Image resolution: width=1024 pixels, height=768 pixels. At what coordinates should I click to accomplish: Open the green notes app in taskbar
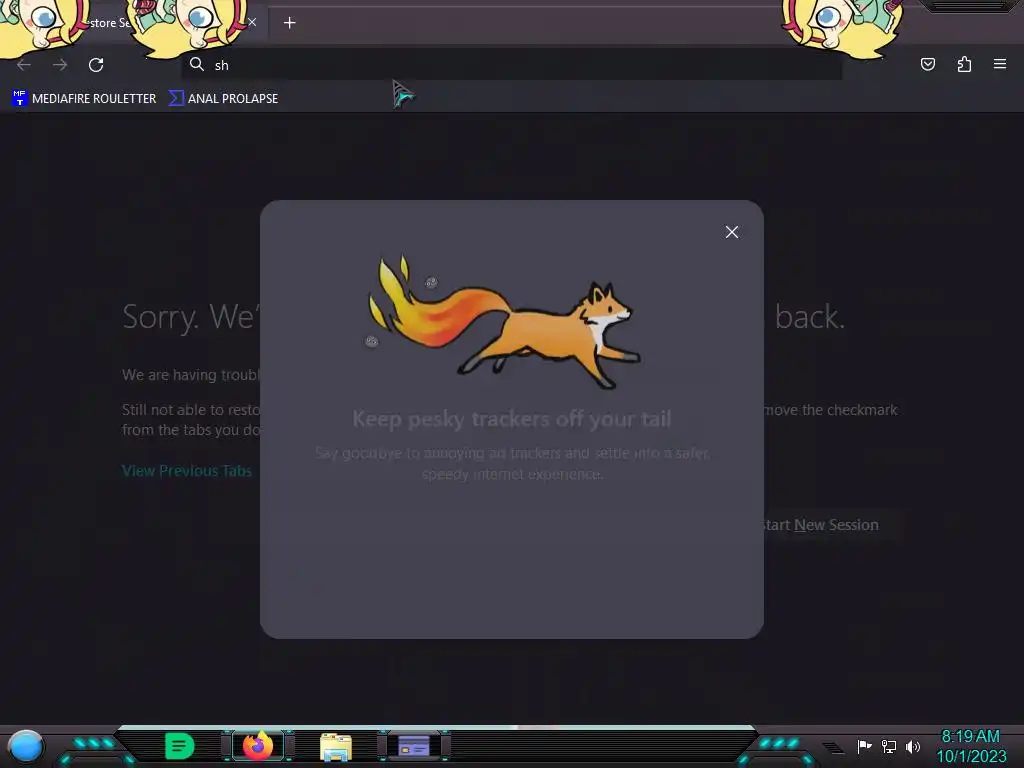click(x=180, y=746)
